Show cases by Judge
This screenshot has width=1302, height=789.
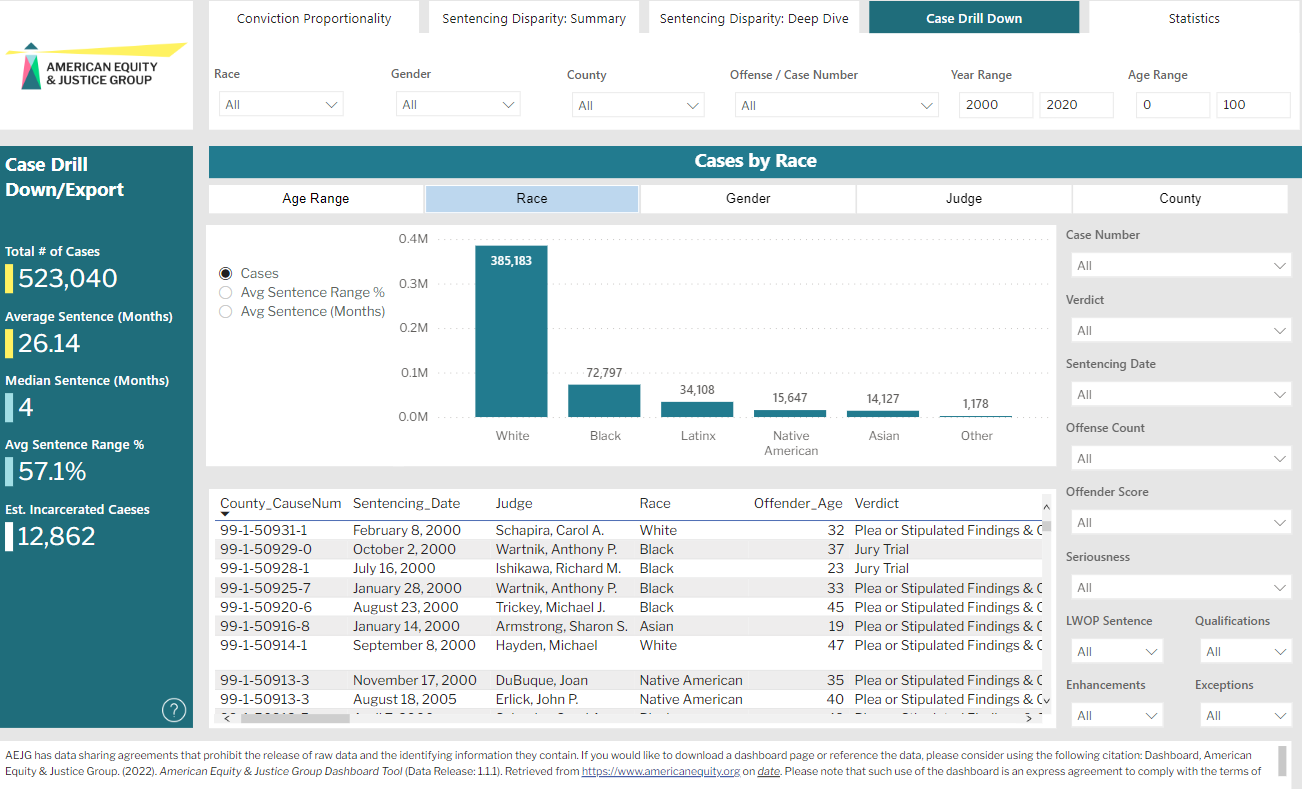[963, 198]
